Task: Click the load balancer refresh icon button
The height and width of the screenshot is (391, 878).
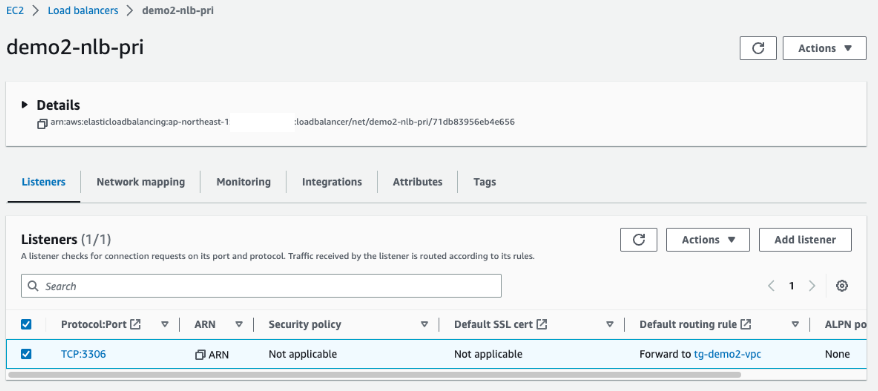Action: pyautogui.click(x=758, y=48)
